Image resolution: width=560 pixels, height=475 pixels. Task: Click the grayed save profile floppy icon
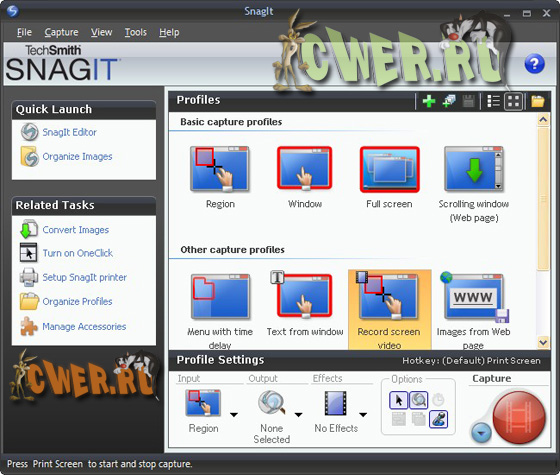pyautogui.click(x=468, y=101)
